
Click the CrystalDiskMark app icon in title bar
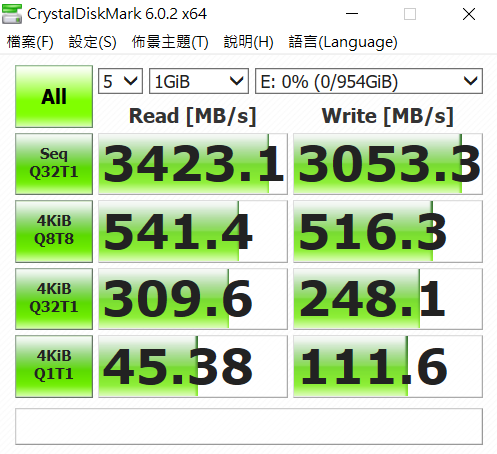coord(12,14)
